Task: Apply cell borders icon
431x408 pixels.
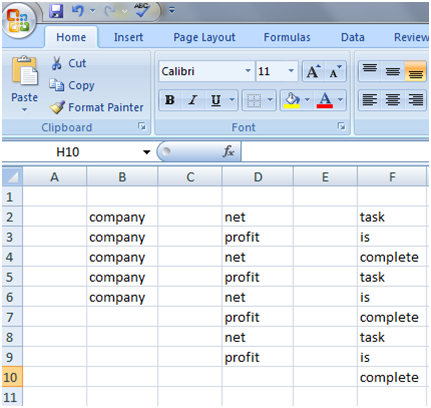Action: point(254,100)
